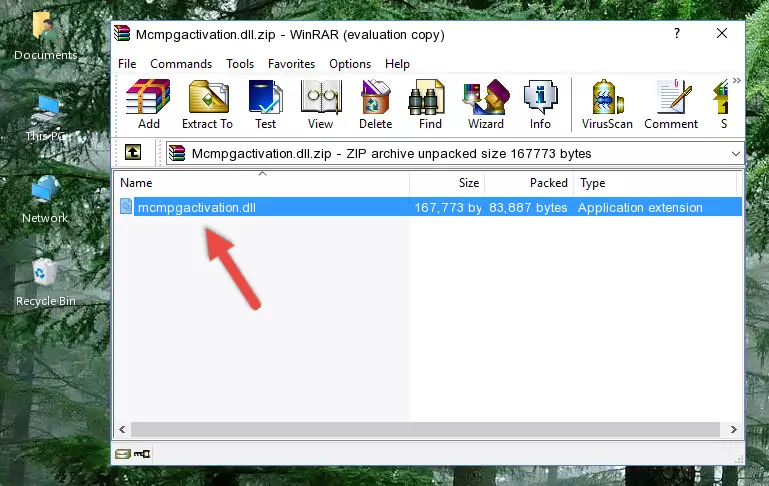Select the Recycle Bin desktop icon

[45, 283]
